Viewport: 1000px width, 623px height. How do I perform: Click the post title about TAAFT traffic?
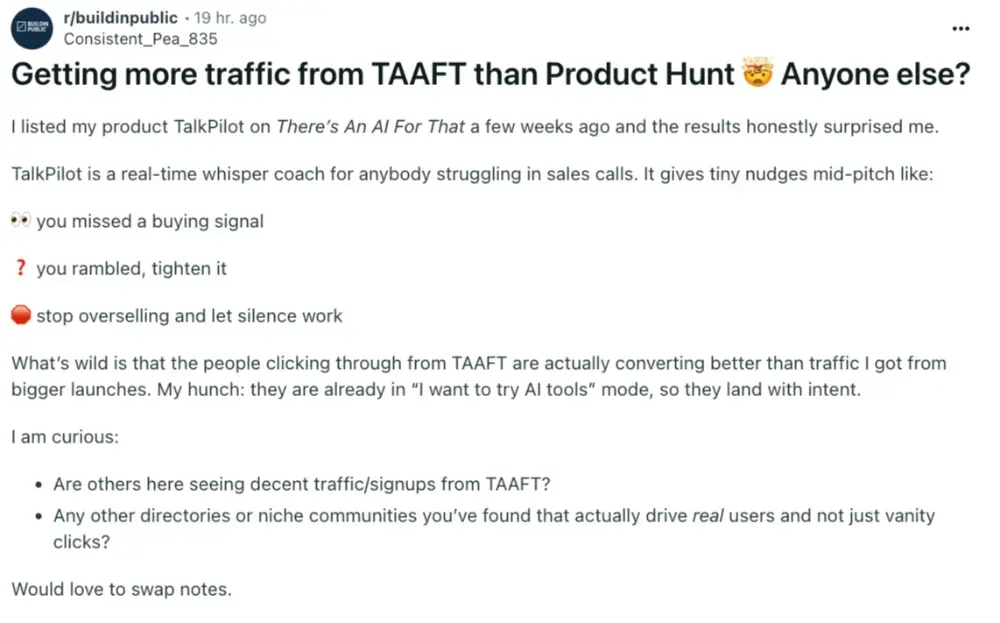(x=370, y=76)
